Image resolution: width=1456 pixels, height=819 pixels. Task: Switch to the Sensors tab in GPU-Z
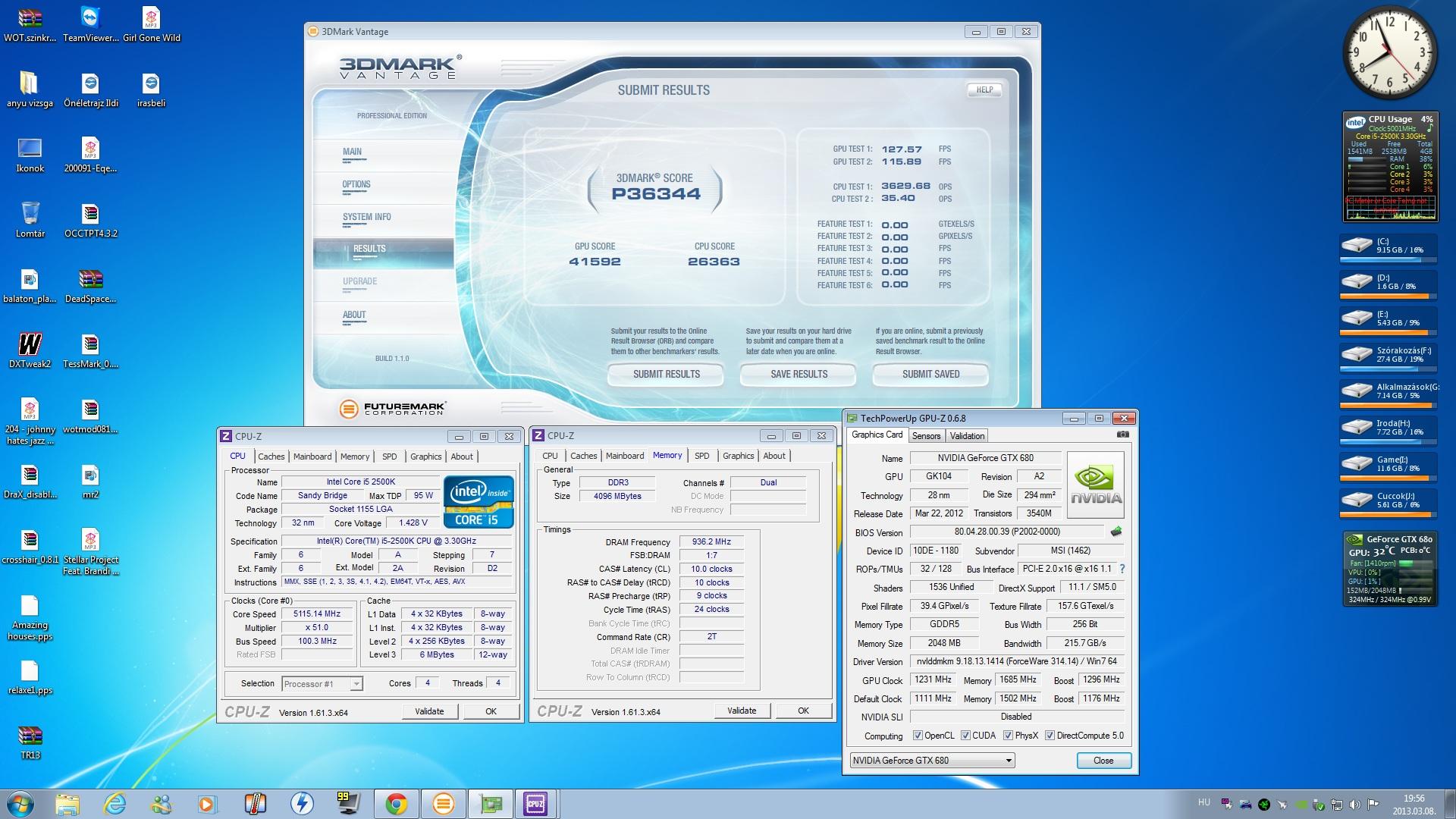(926, 436)
